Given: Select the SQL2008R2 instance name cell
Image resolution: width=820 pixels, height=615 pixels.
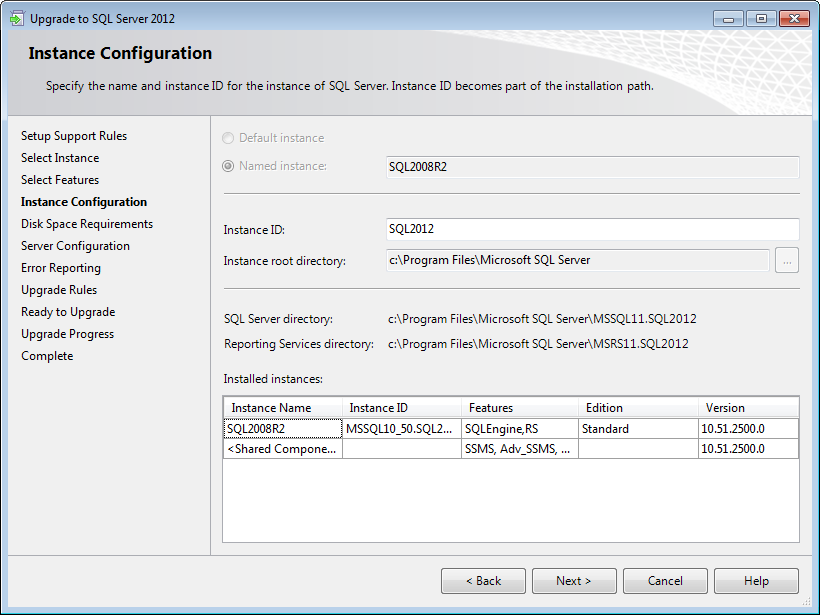Looking at the screenshot, I should (x=283, y=429).
